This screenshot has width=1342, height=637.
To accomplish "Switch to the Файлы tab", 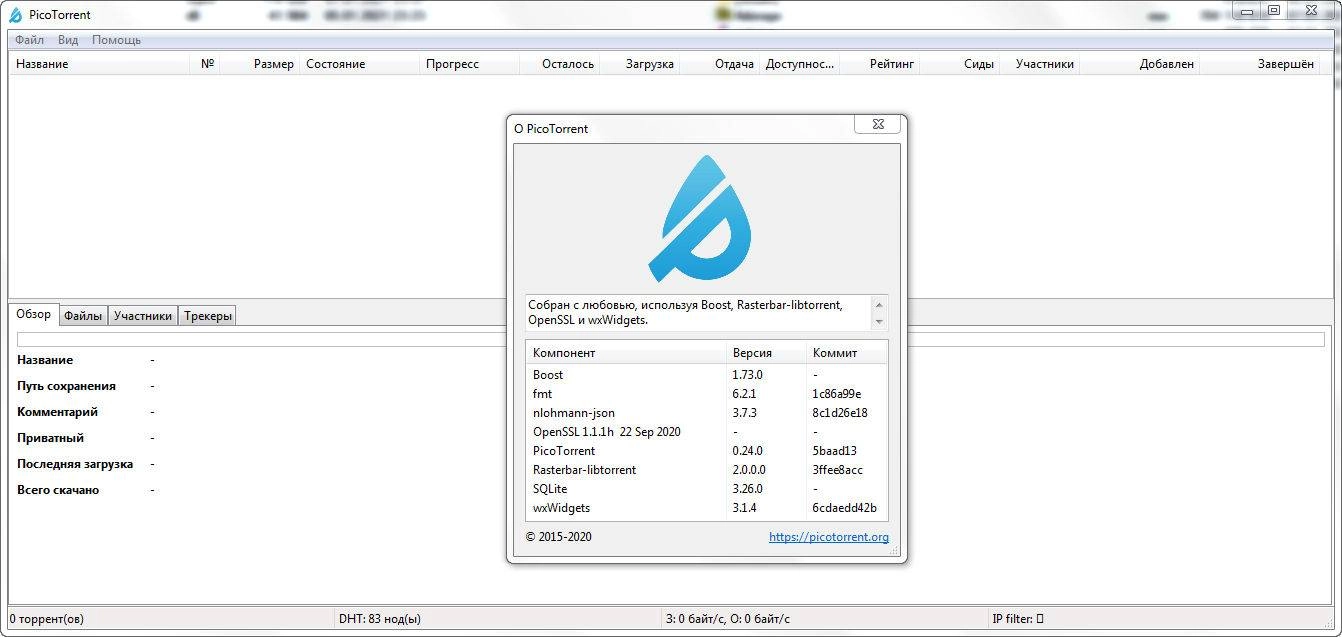I will tap(83, 316).
